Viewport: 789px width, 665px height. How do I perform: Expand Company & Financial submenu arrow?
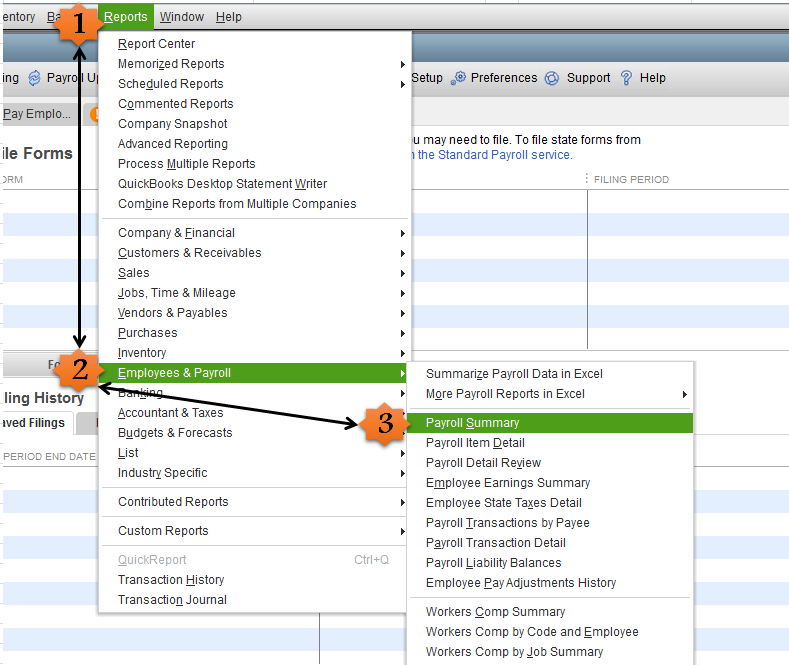coord(403,233)
